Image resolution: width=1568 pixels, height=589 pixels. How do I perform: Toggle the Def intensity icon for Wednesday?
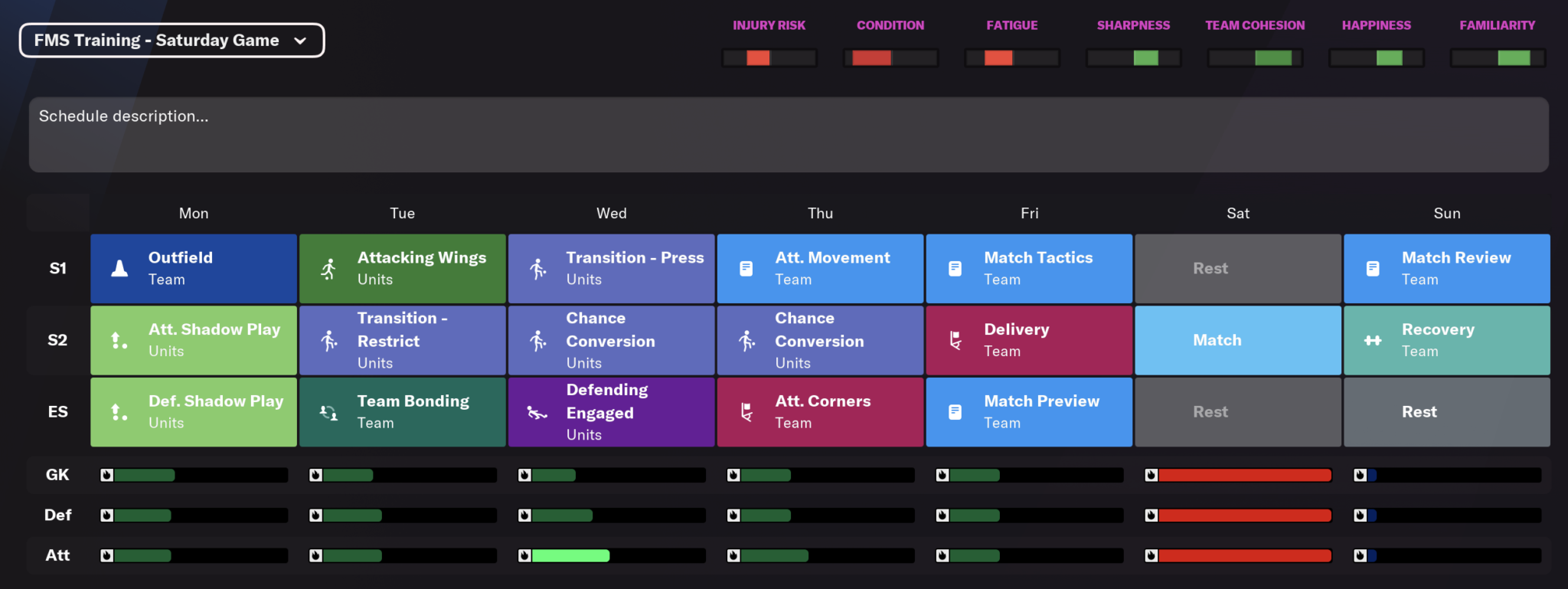pyautogui.click(x=524, y=515)
